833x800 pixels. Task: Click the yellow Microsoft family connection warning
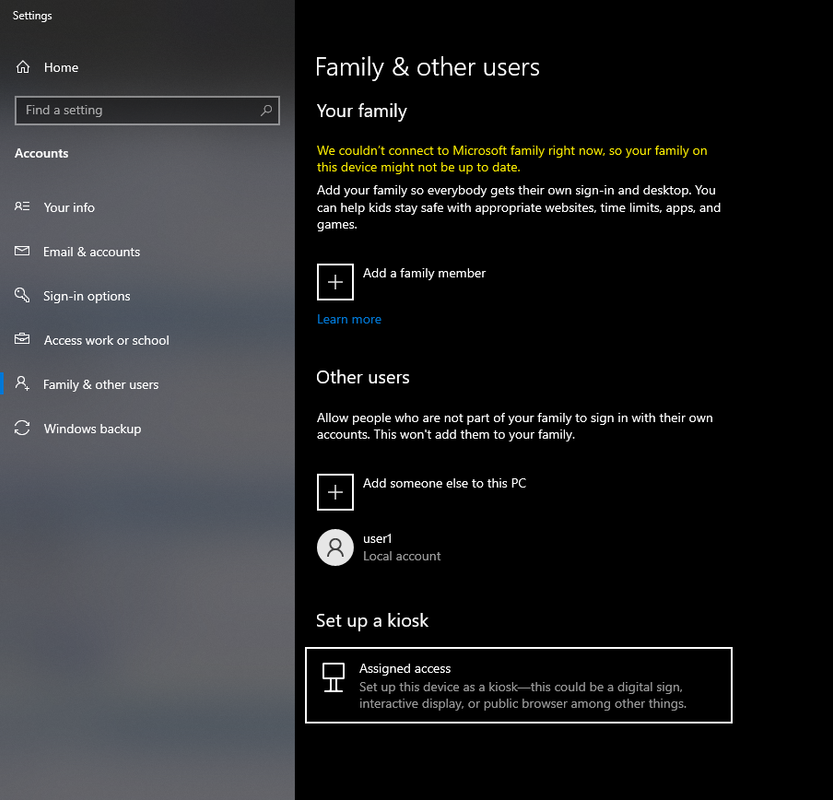[x=512, y=159]
